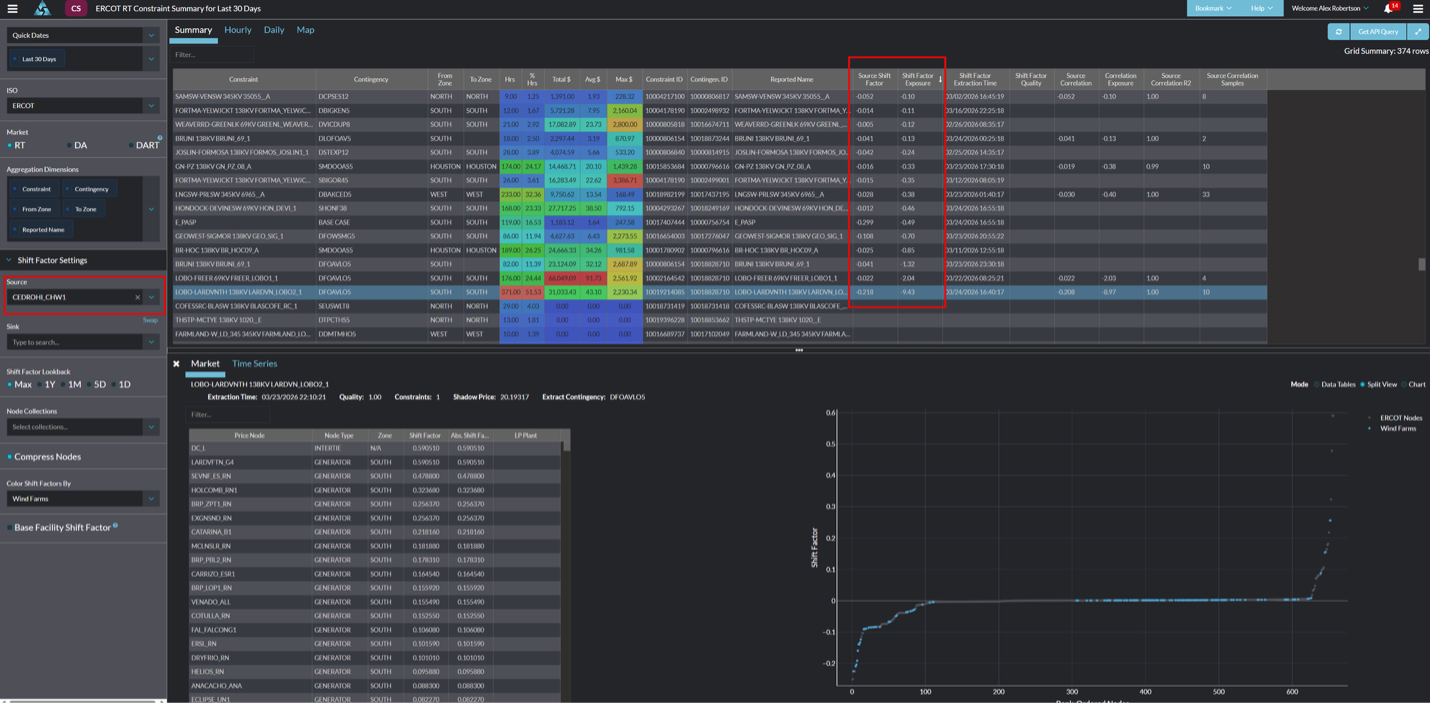Click the refresh icon beside Get API Query
This screenshot has height=705, width=1430.
pos(1338,32)
